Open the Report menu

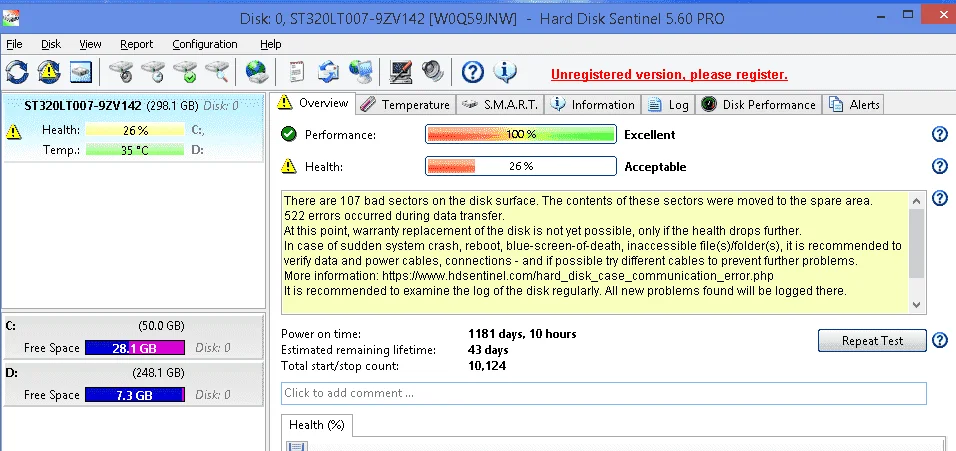pyautogui.click(x=137, y=44)
